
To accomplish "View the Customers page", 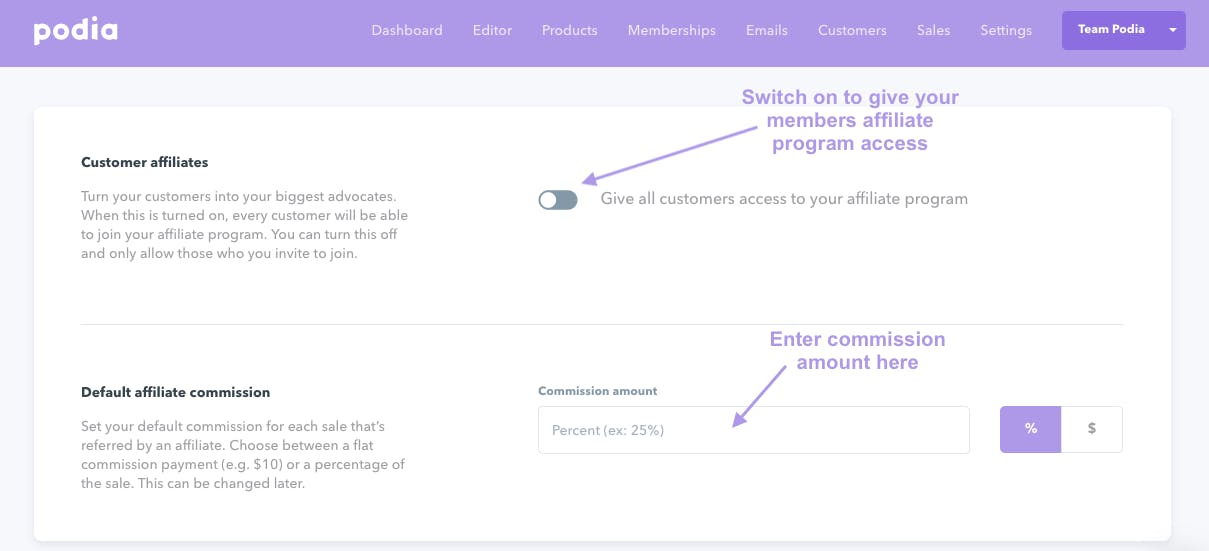I will pyautogui.click(x=852, y=30).
